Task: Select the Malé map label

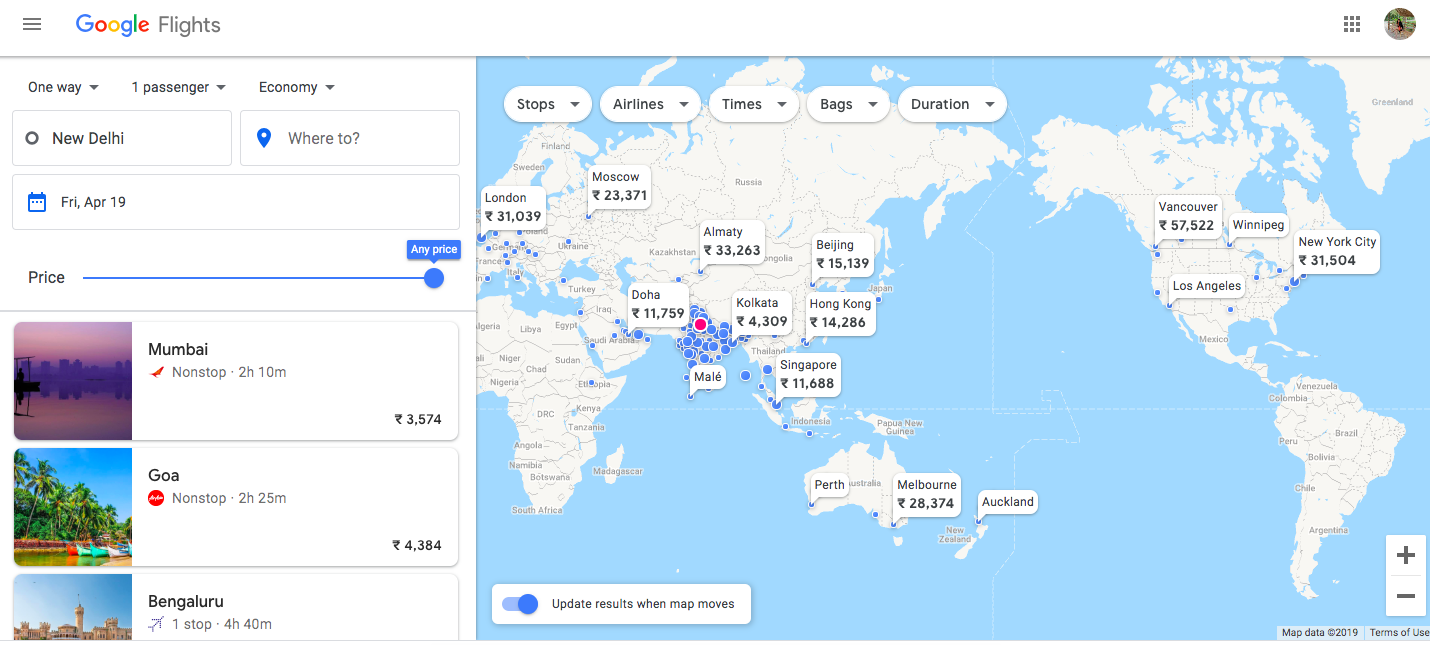Action: [x=708, y=377]
